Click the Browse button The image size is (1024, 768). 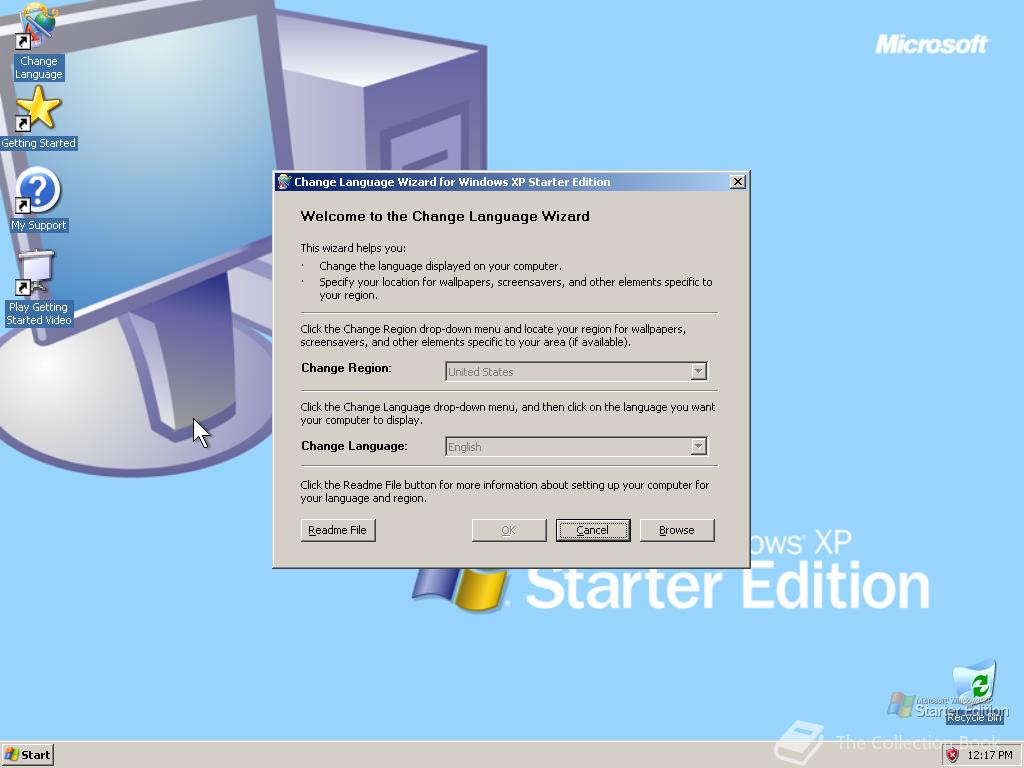(x=677, y=530)
